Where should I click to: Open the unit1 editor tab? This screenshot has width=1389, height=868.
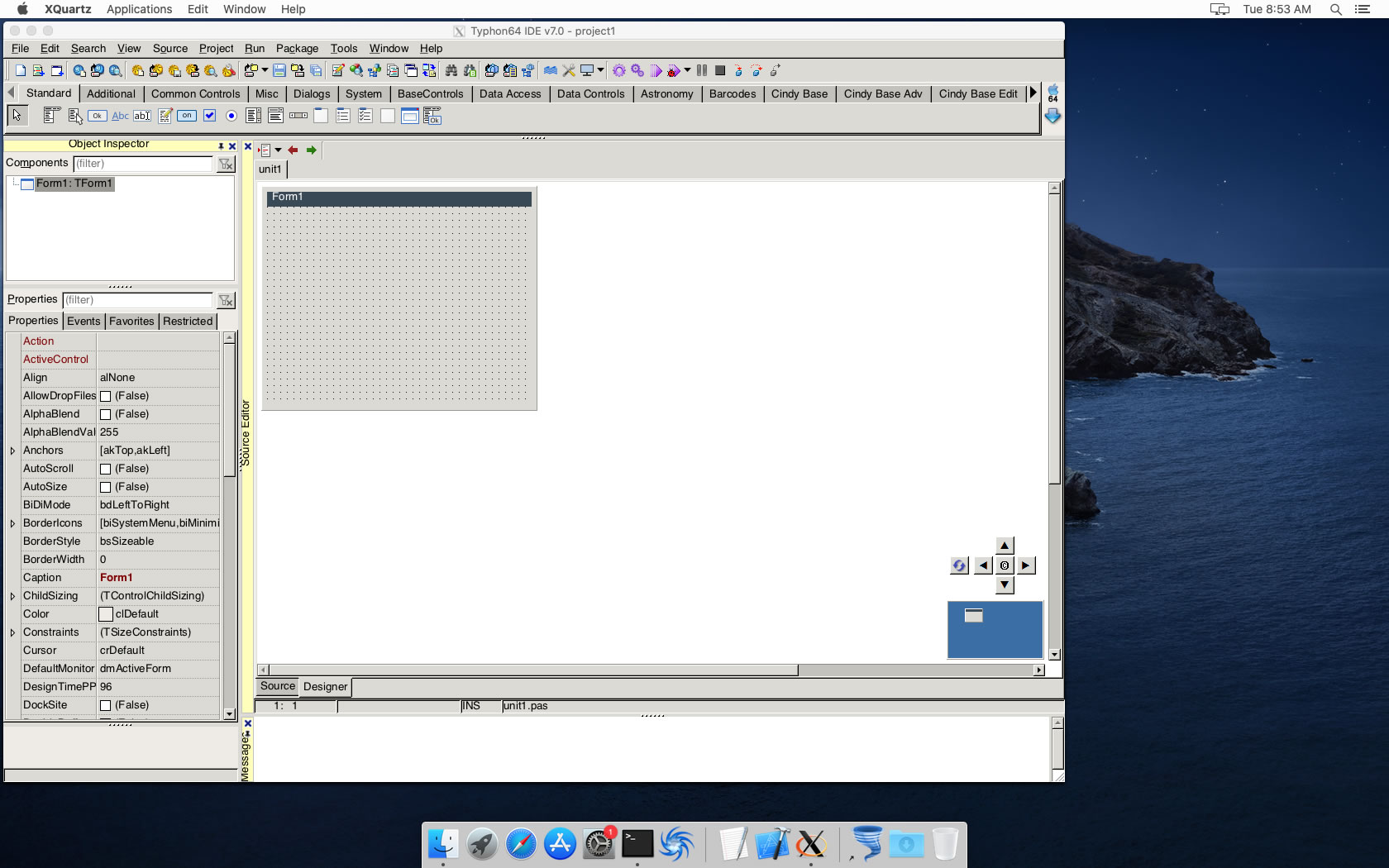pos(270,169)
